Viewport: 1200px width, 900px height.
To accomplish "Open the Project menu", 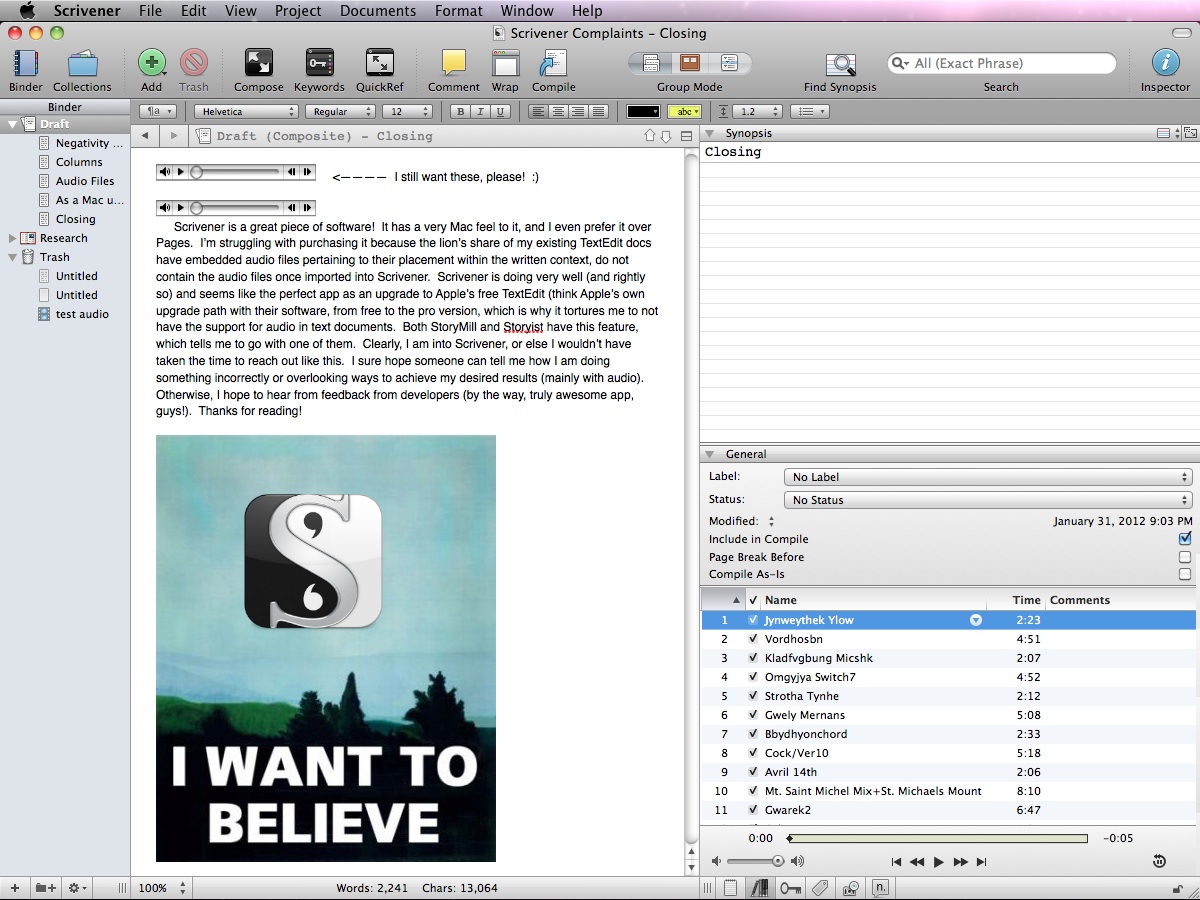I will [x=298, y=11].
